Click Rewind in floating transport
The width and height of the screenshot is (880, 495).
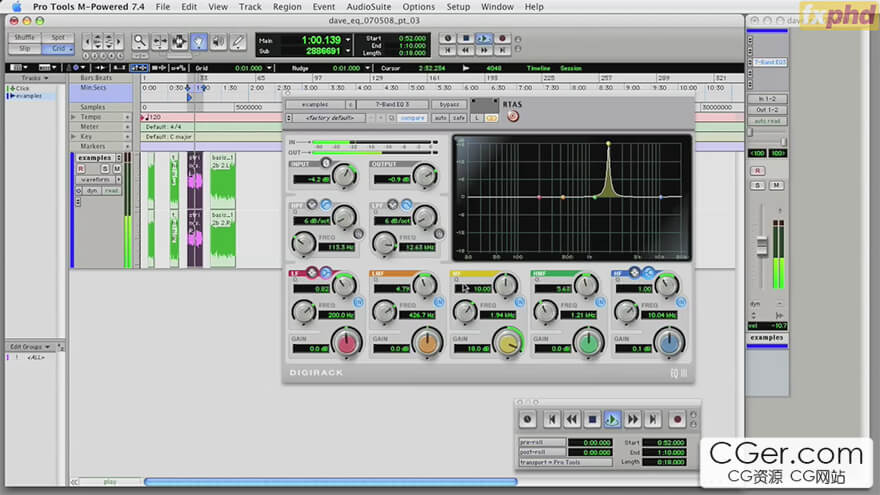point(572,419)
